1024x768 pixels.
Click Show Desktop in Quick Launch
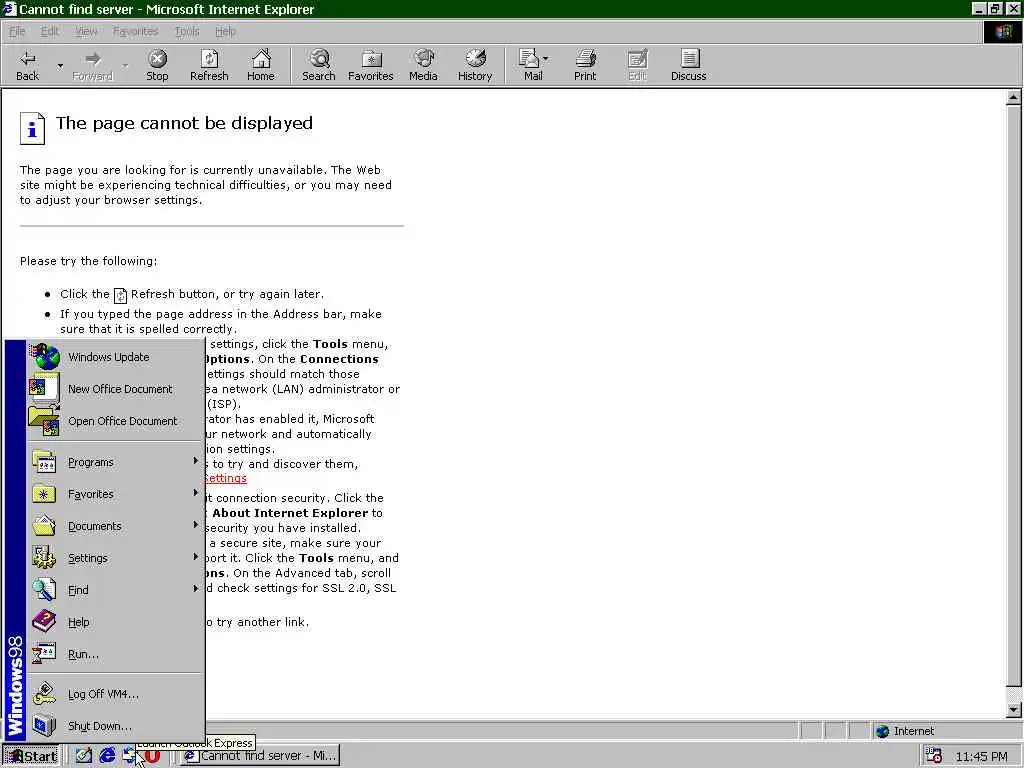[84, 756]
